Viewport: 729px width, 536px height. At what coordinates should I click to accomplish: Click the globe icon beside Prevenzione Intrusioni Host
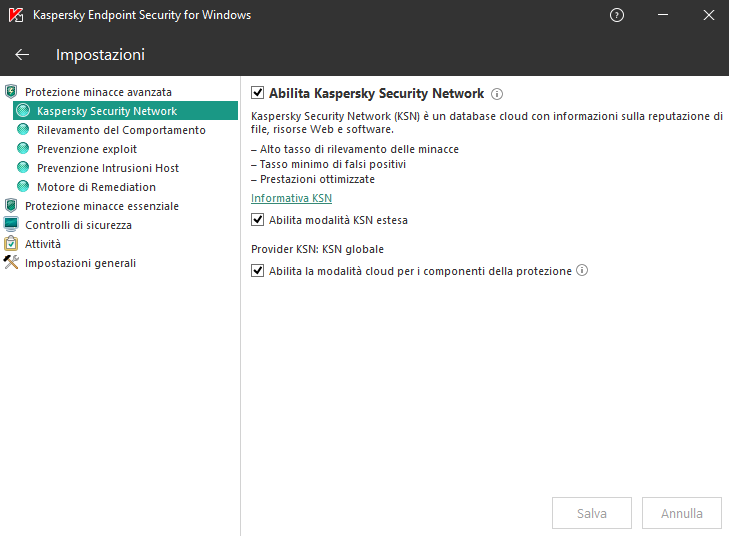(x=23, y=167)
